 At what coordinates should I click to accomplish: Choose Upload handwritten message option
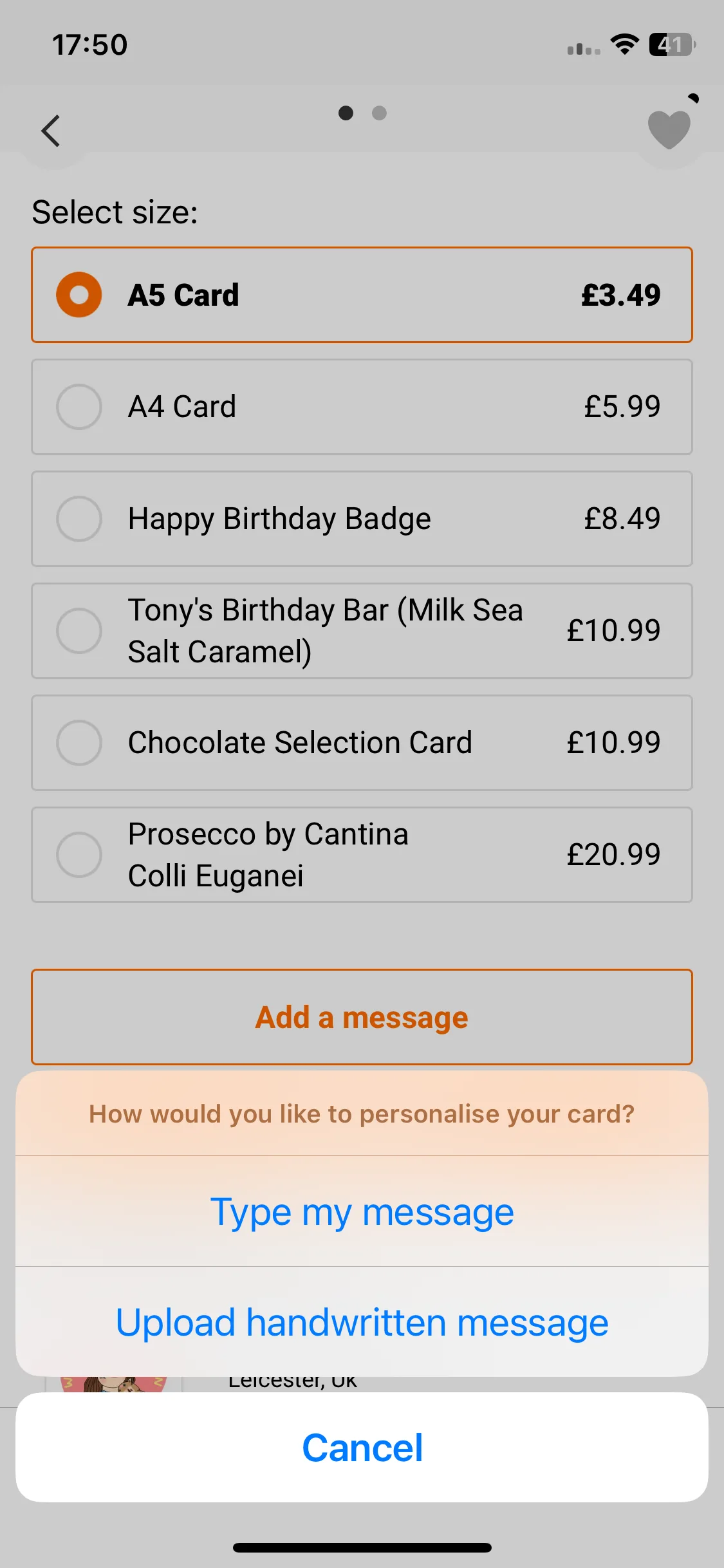362,1323
